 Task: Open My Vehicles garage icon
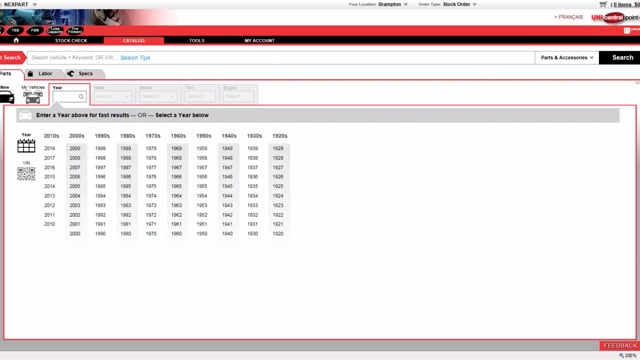[33, 97]
